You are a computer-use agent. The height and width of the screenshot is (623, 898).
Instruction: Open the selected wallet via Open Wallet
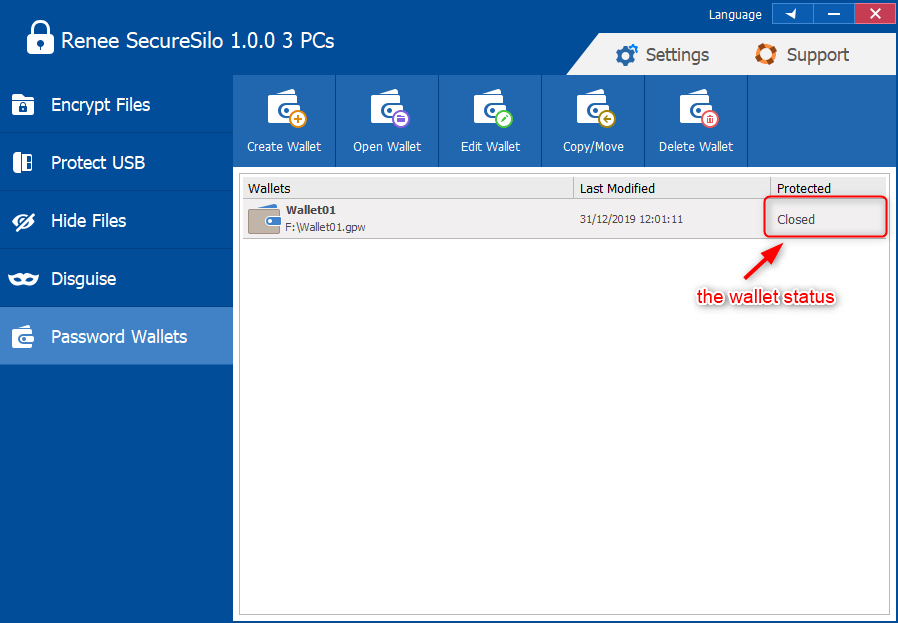click(387, 109)
